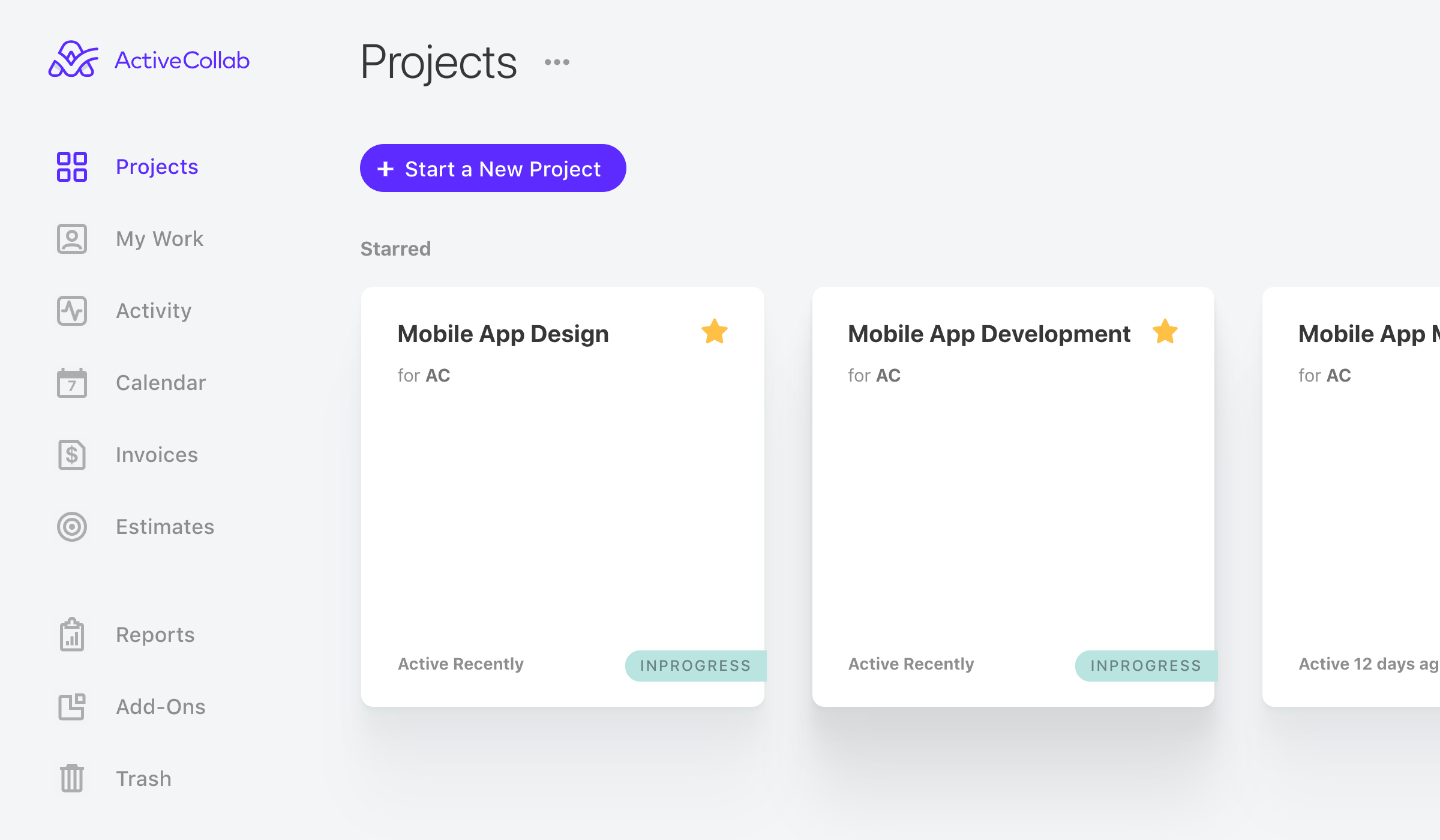Open My Work section
This screenshot has height=840, width=1440.
tap(159, 238)
